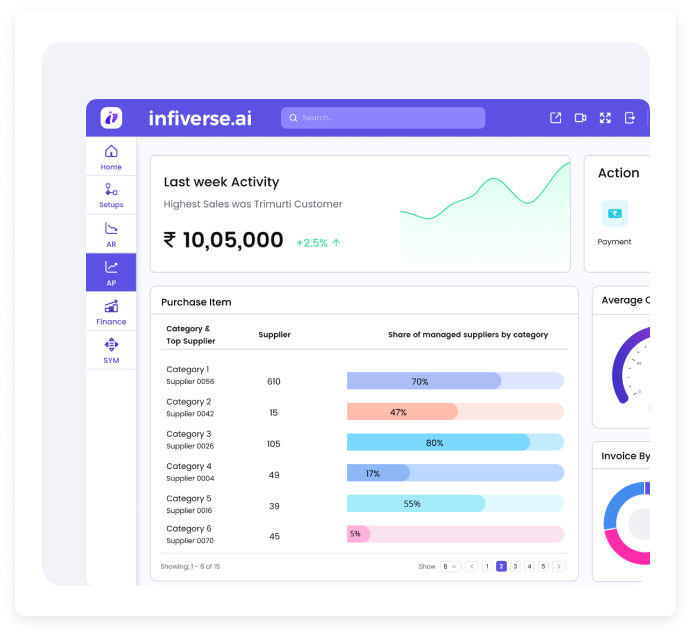Screen dimensions: 691x635
Task: Go to Home in the sidebar
Action: point(111,157)
